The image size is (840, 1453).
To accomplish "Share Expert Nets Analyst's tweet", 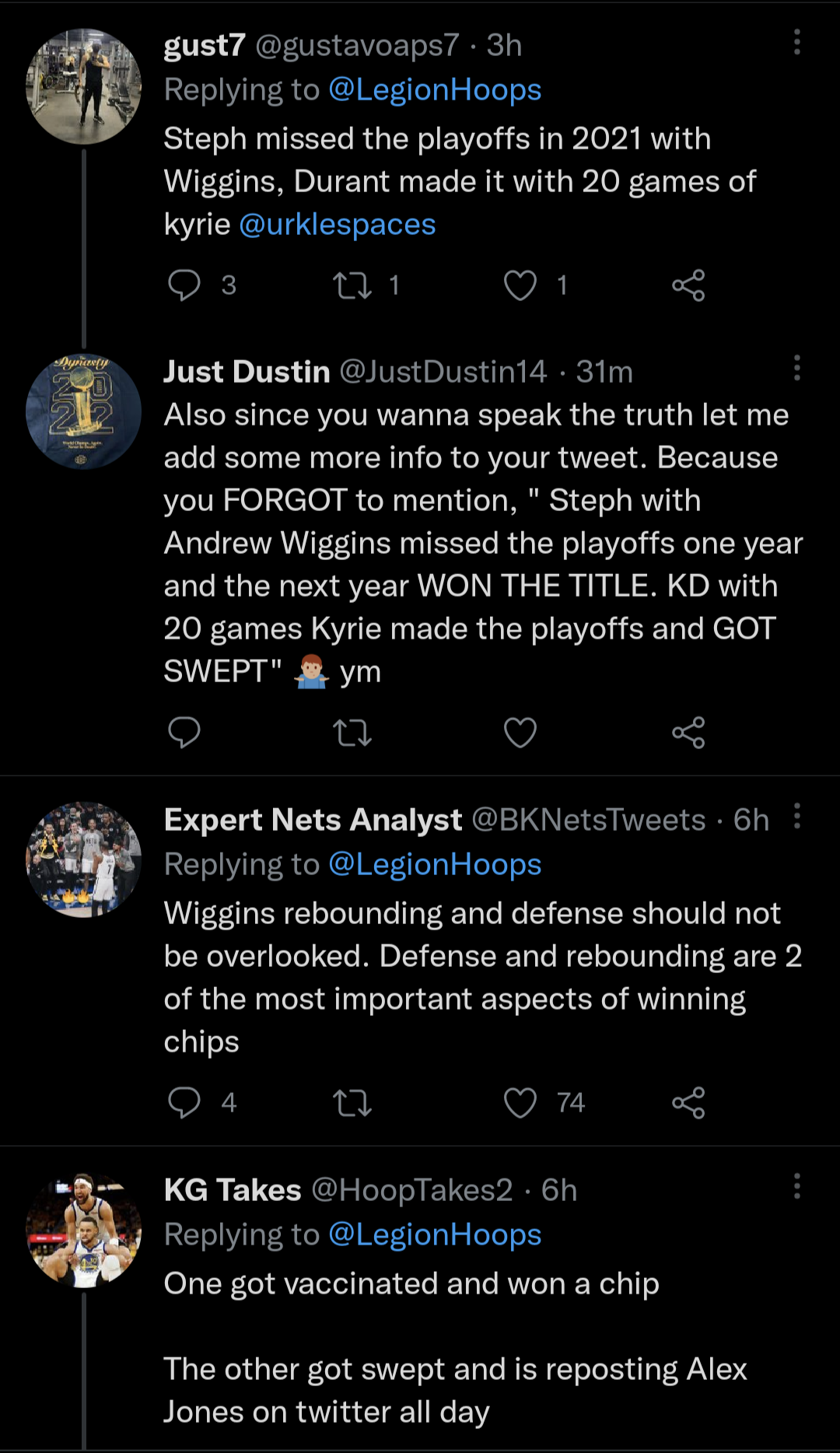I will (688, 1102).
